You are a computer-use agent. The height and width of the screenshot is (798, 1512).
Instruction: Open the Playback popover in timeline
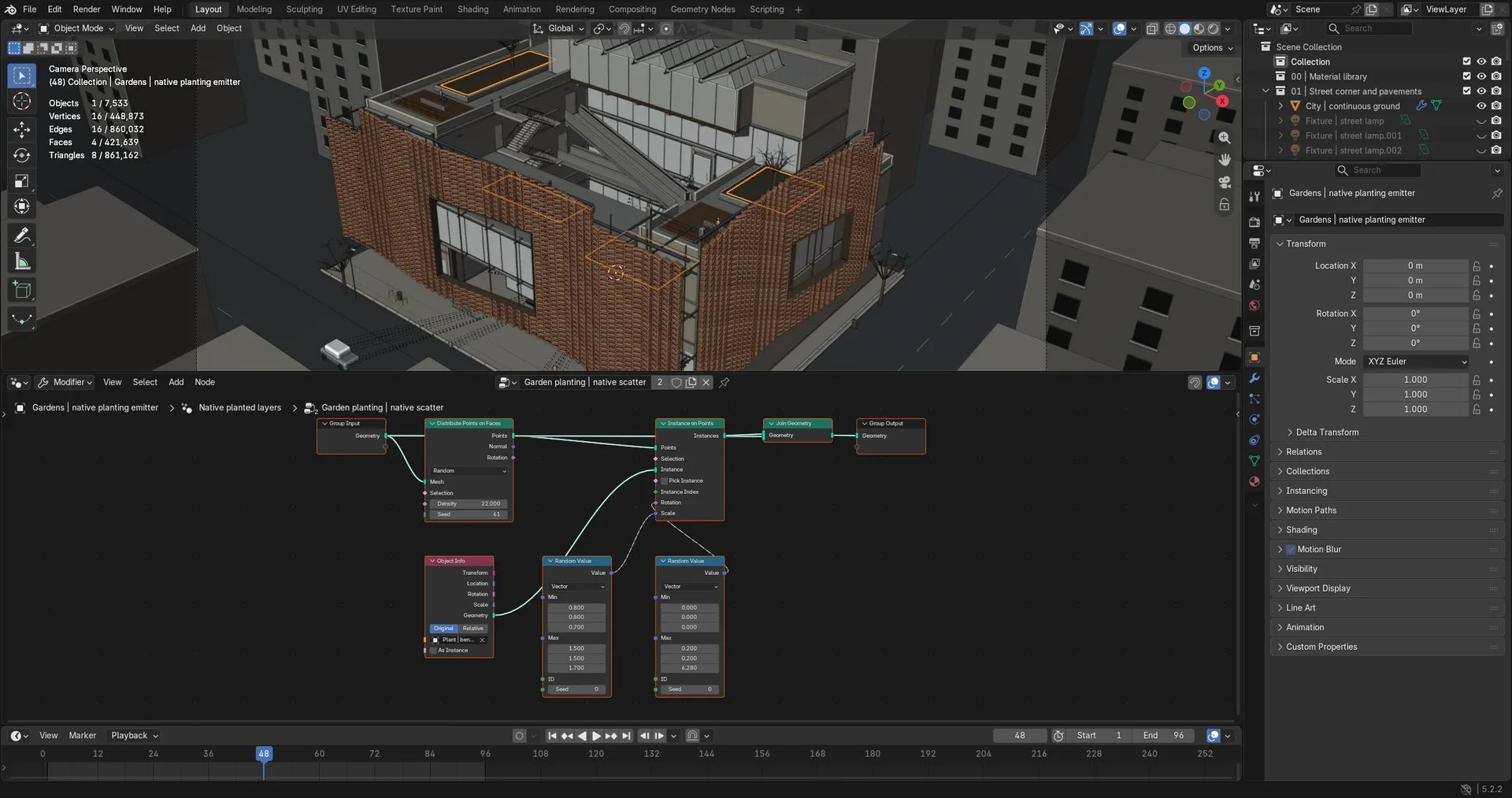click(x=135, y=736)
